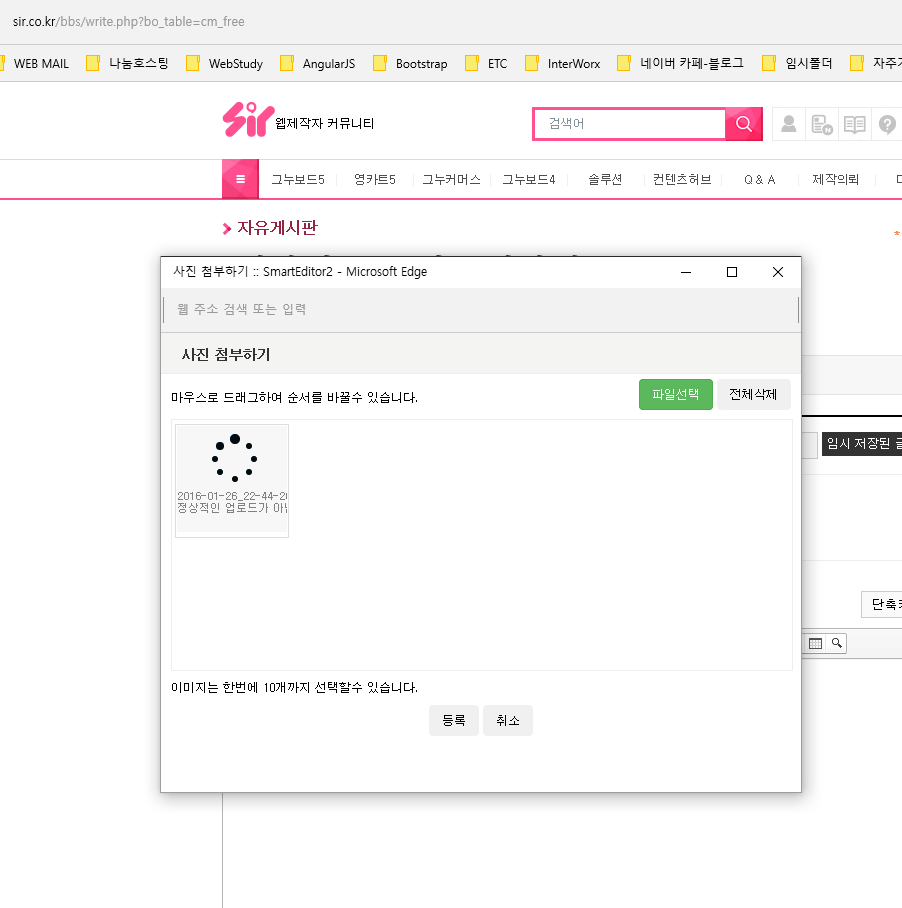Image resolution: width=902 pixels, height=908 pixels.
Task: Open the new posts icon
Action: 822,124
